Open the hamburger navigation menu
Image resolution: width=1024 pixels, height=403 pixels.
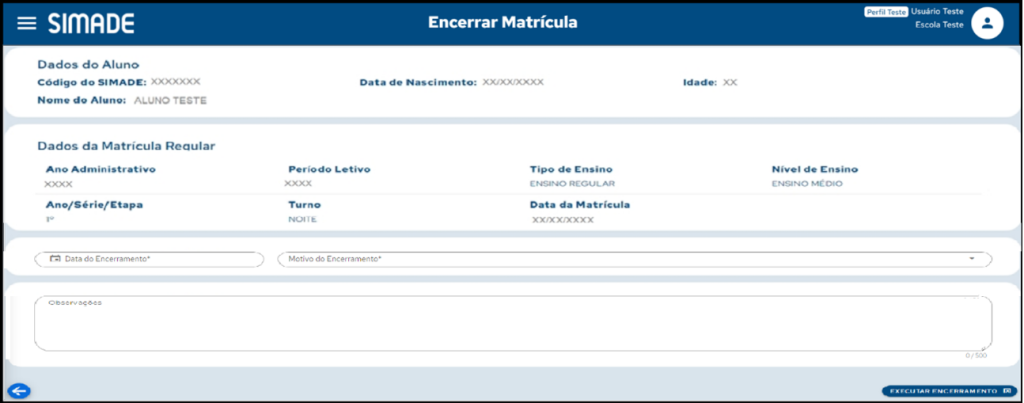click(x=26, y=23)
